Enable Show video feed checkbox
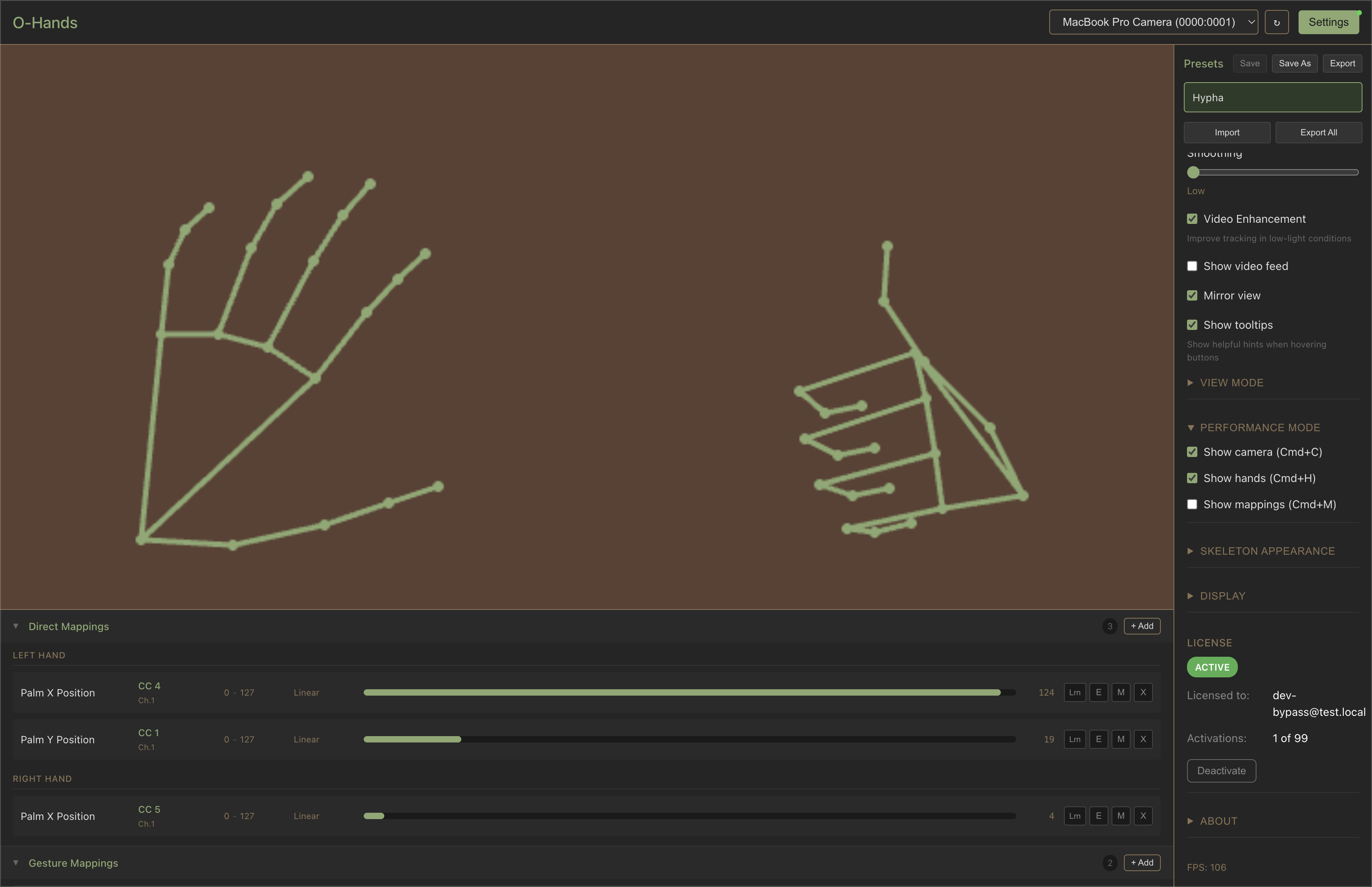Image resolution: width=1372 pixels, height=887 pixels. pos(1192,266)
